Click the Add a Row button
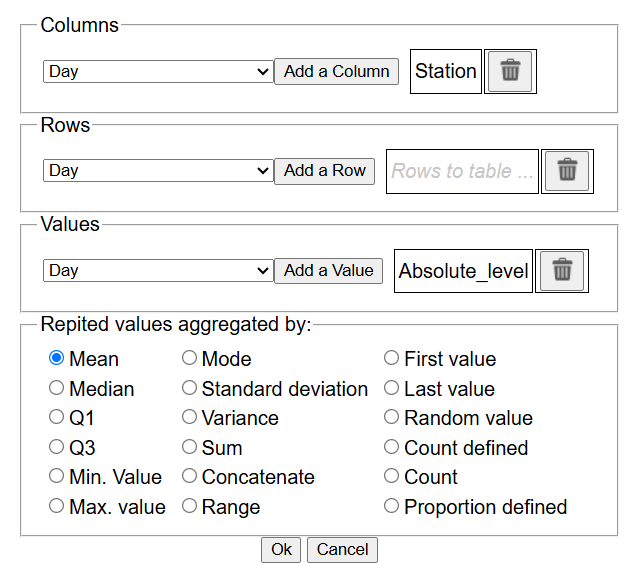 (325, 171)
